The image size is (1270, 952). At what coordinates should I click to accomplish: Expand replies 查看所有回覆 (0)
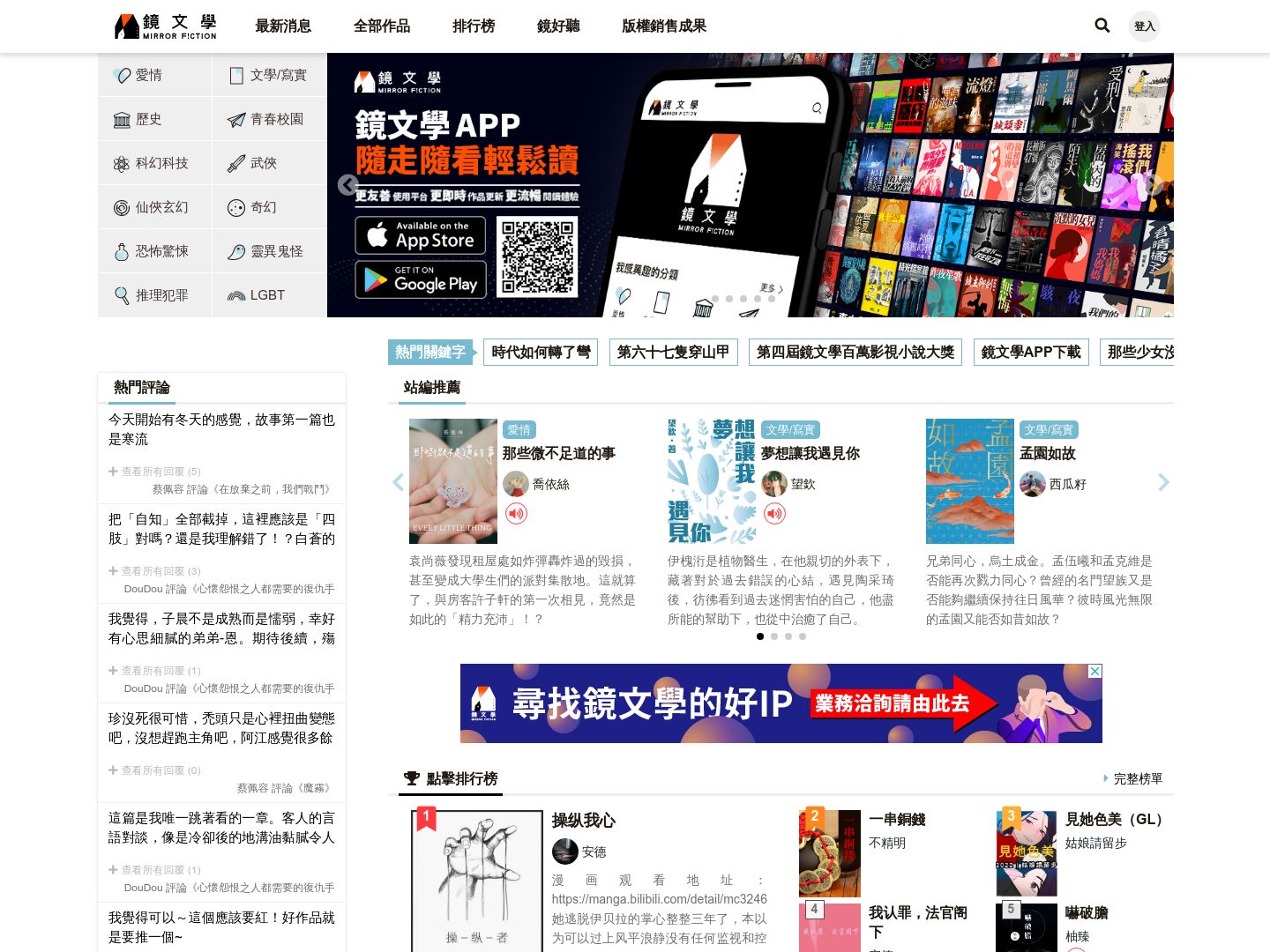tap(155, 770)
